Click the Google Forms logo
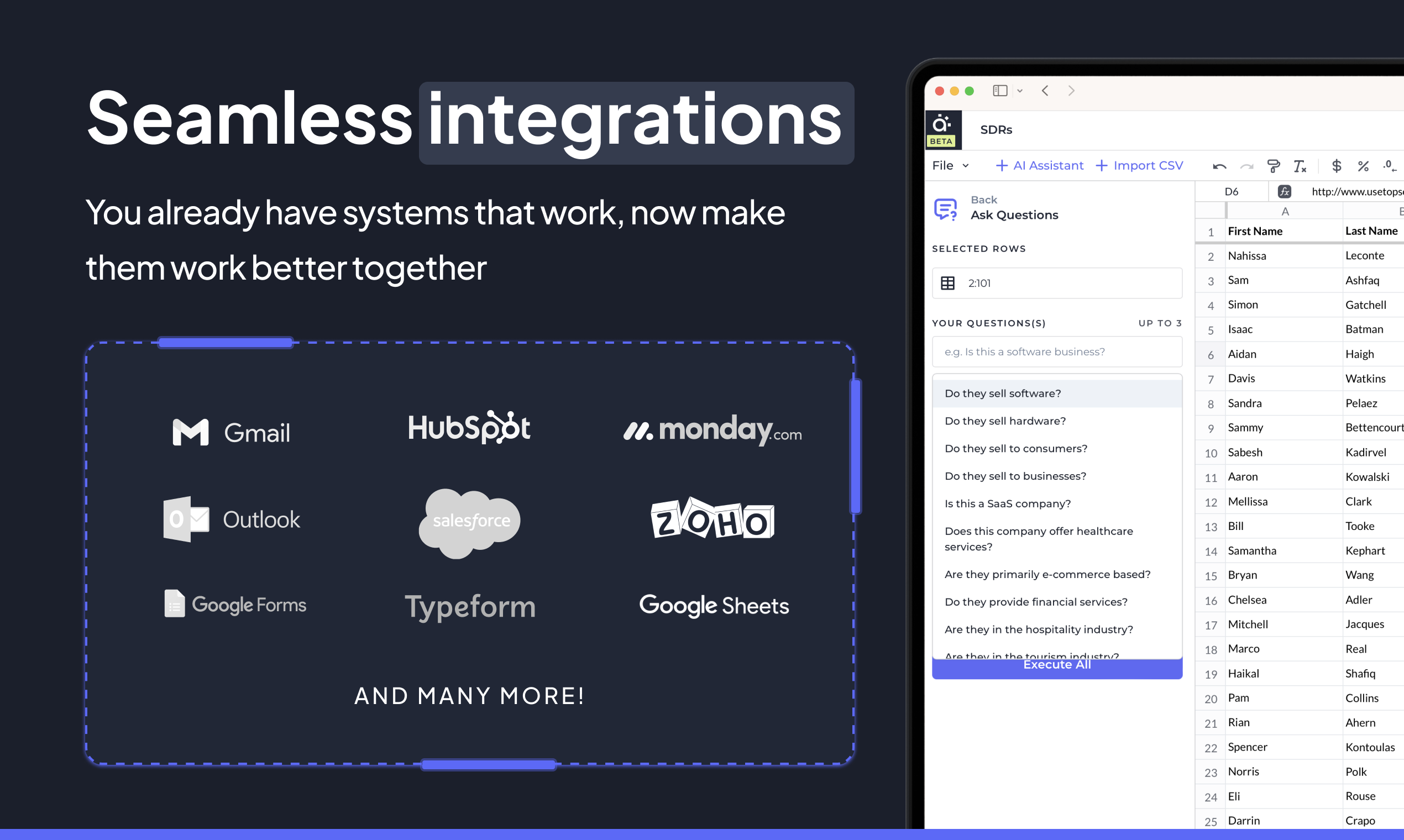Screen dimensions: 1404x840 235,604
